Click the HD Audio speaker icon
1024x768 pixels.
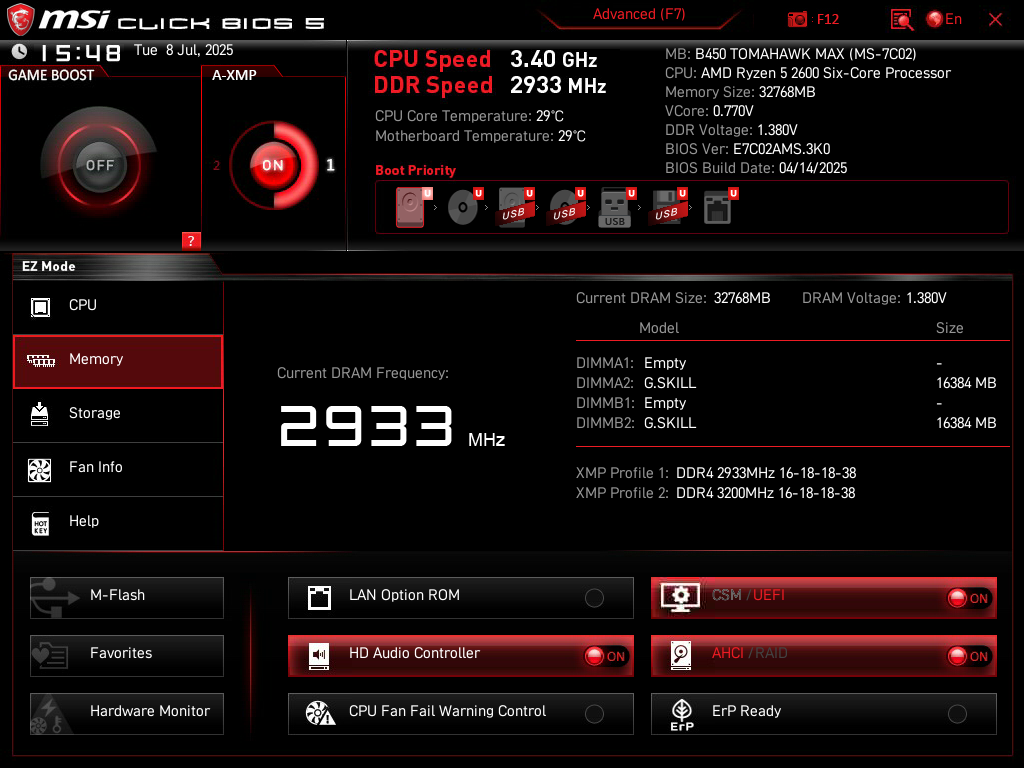pyautogui.click(x=319, y=656)
